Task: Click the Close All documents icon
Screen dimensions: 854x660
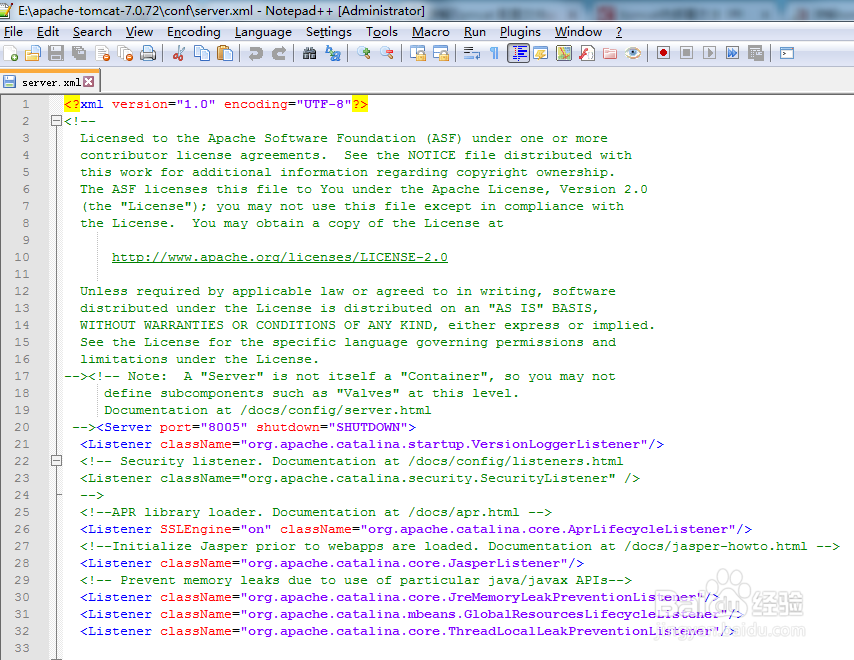Action: click(125, 53)
